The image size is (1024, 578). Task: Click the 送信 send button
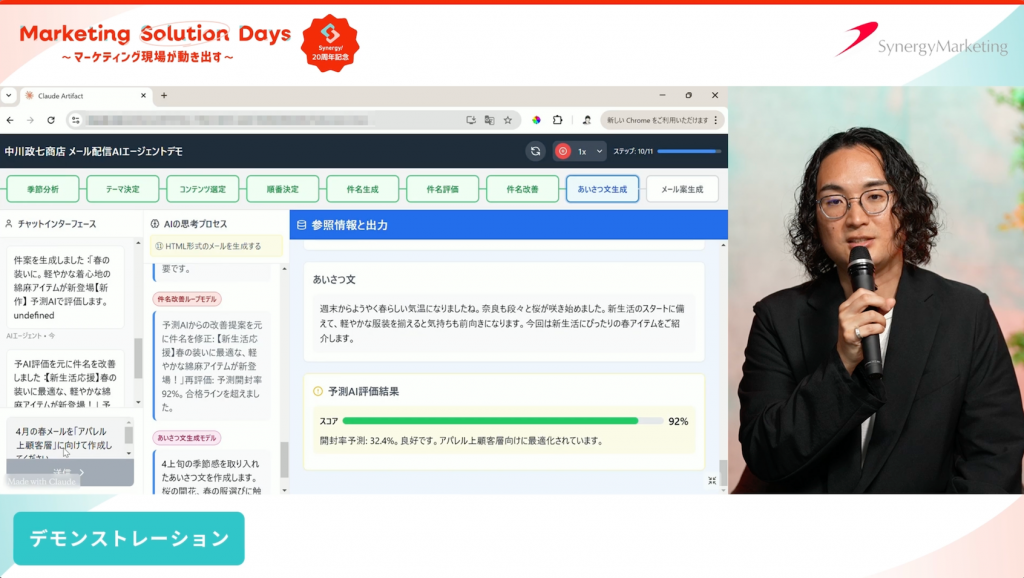70,472
